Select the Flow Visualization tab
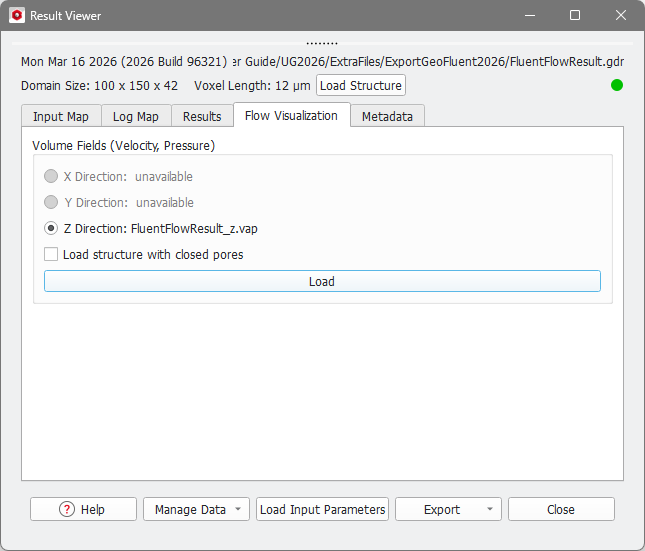 [292, 115]
